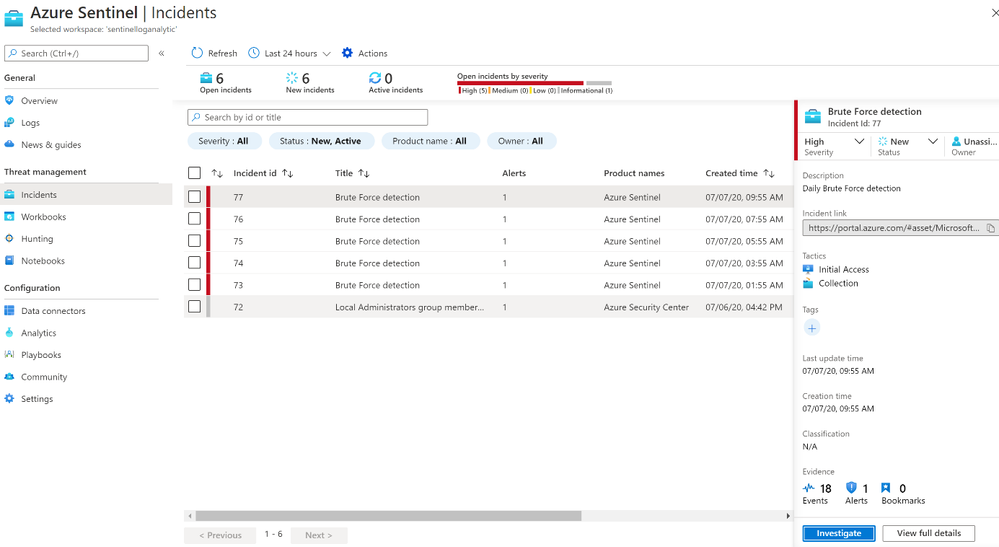The width and height of the screenshot is (999, 547).
Task: Click the Community people icon
Action: point(9,376)
